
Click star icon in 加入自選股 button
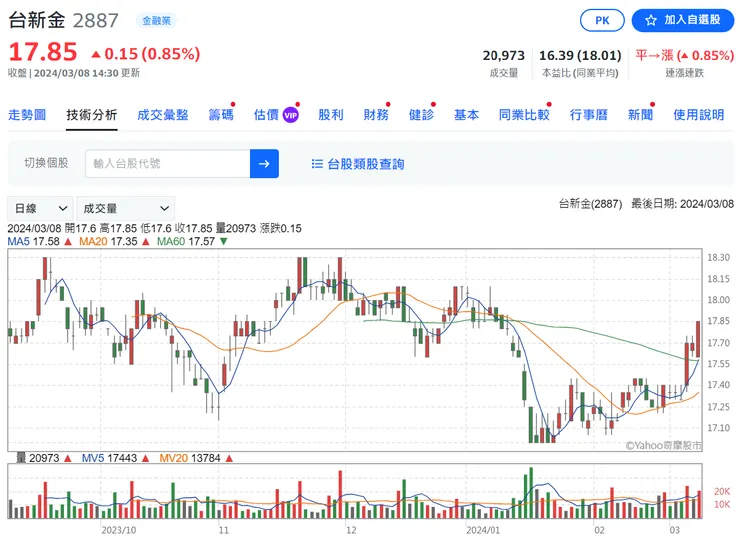[x=651, y=20]
